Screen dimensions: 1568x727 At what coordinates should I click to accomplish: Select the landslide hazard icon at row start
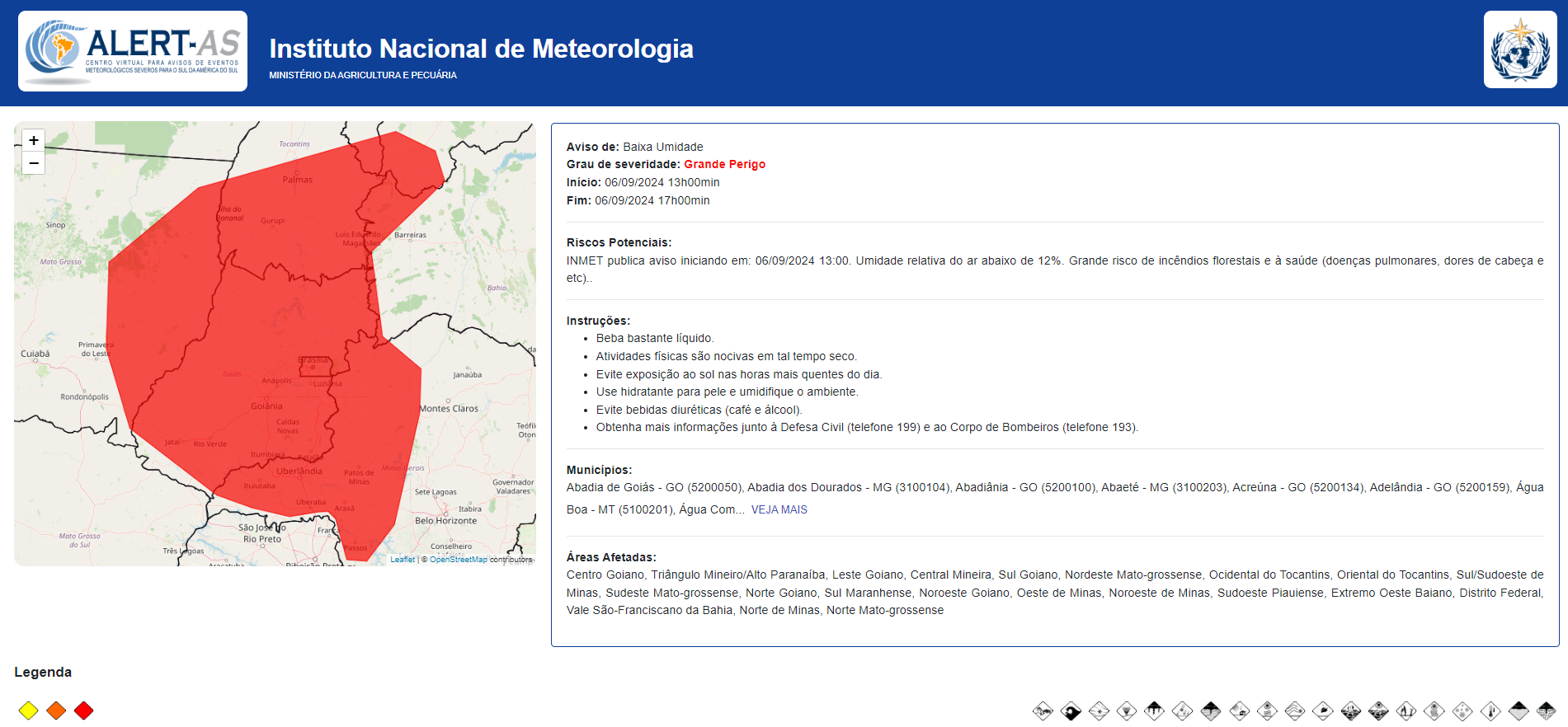1043,711
